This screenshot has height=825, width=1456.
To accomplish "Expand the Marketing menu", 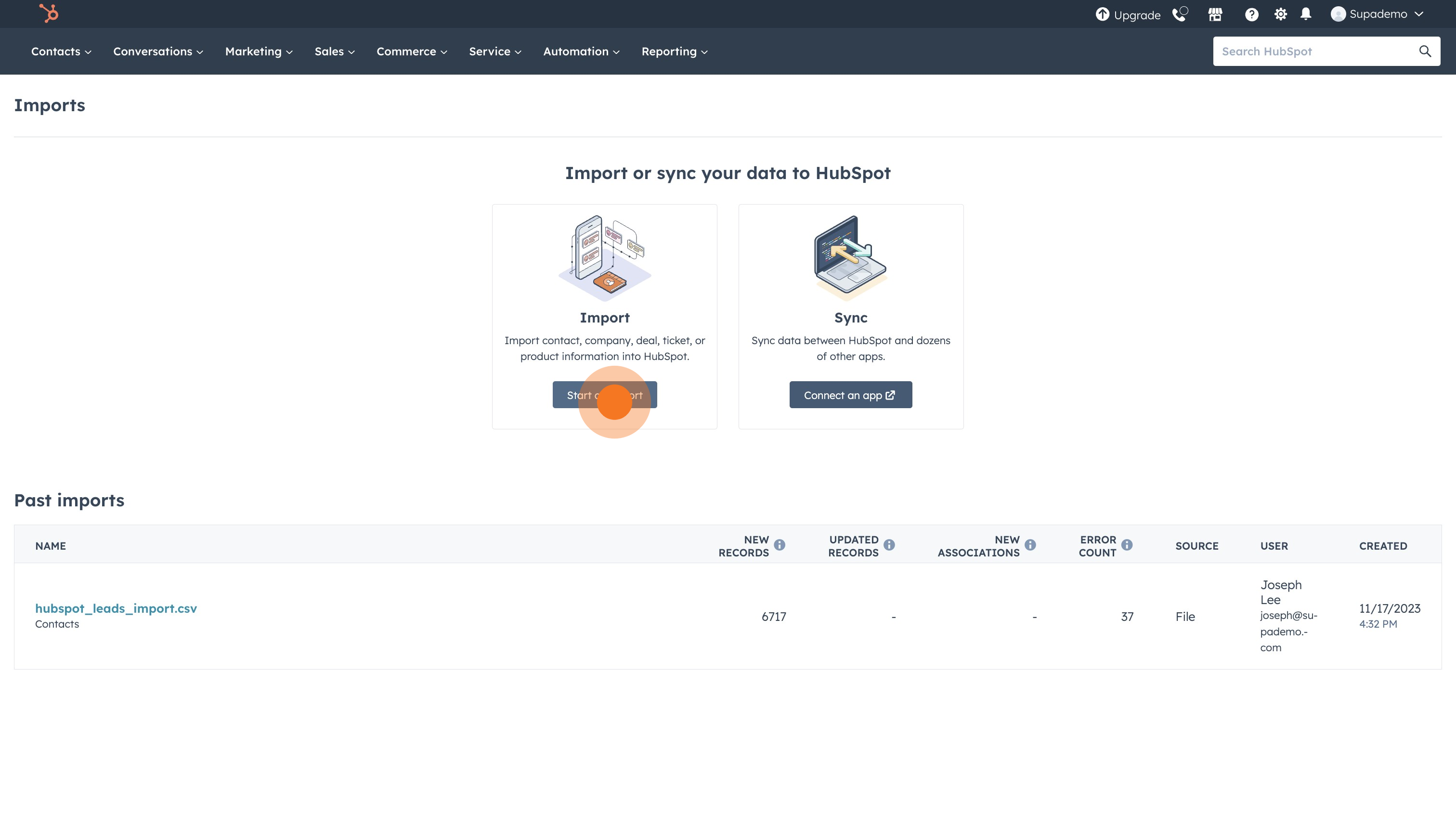I will [x=259, y=52].
